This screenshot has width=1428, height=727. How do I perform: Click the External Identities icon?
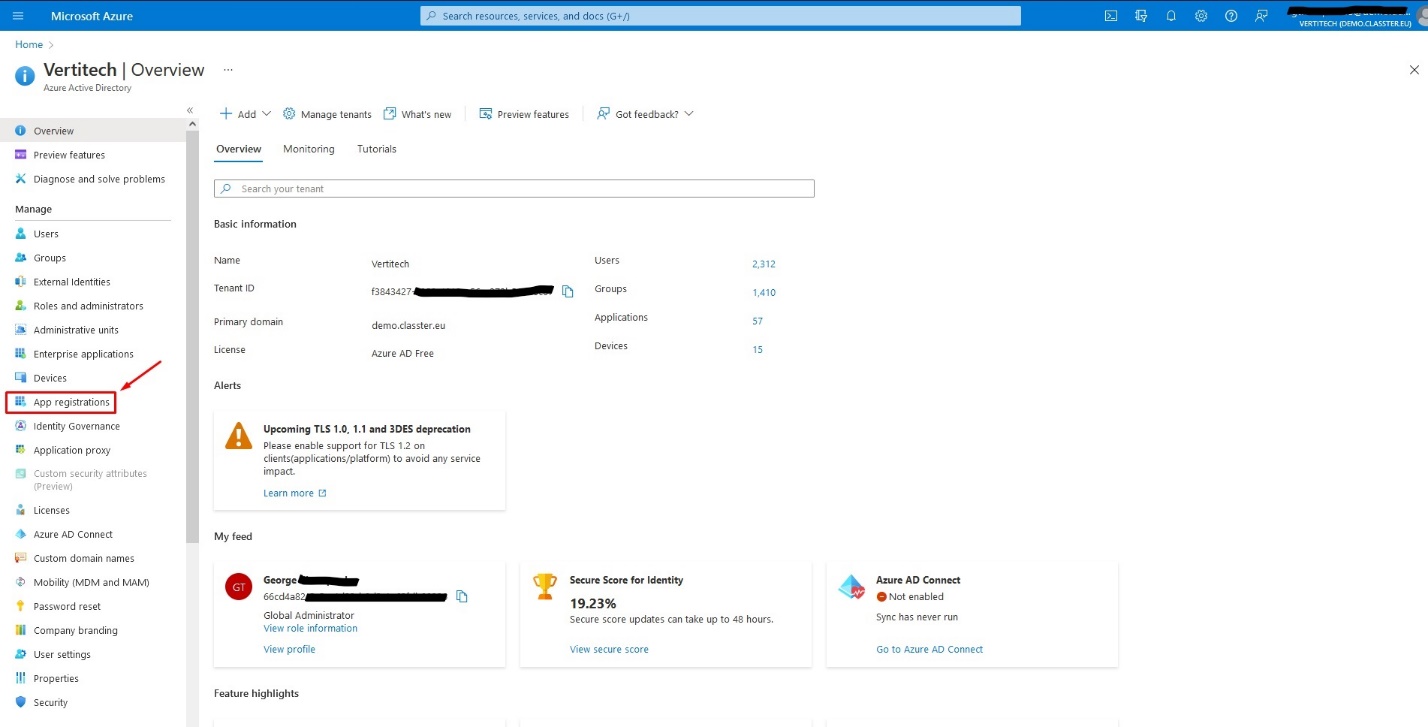21,281
